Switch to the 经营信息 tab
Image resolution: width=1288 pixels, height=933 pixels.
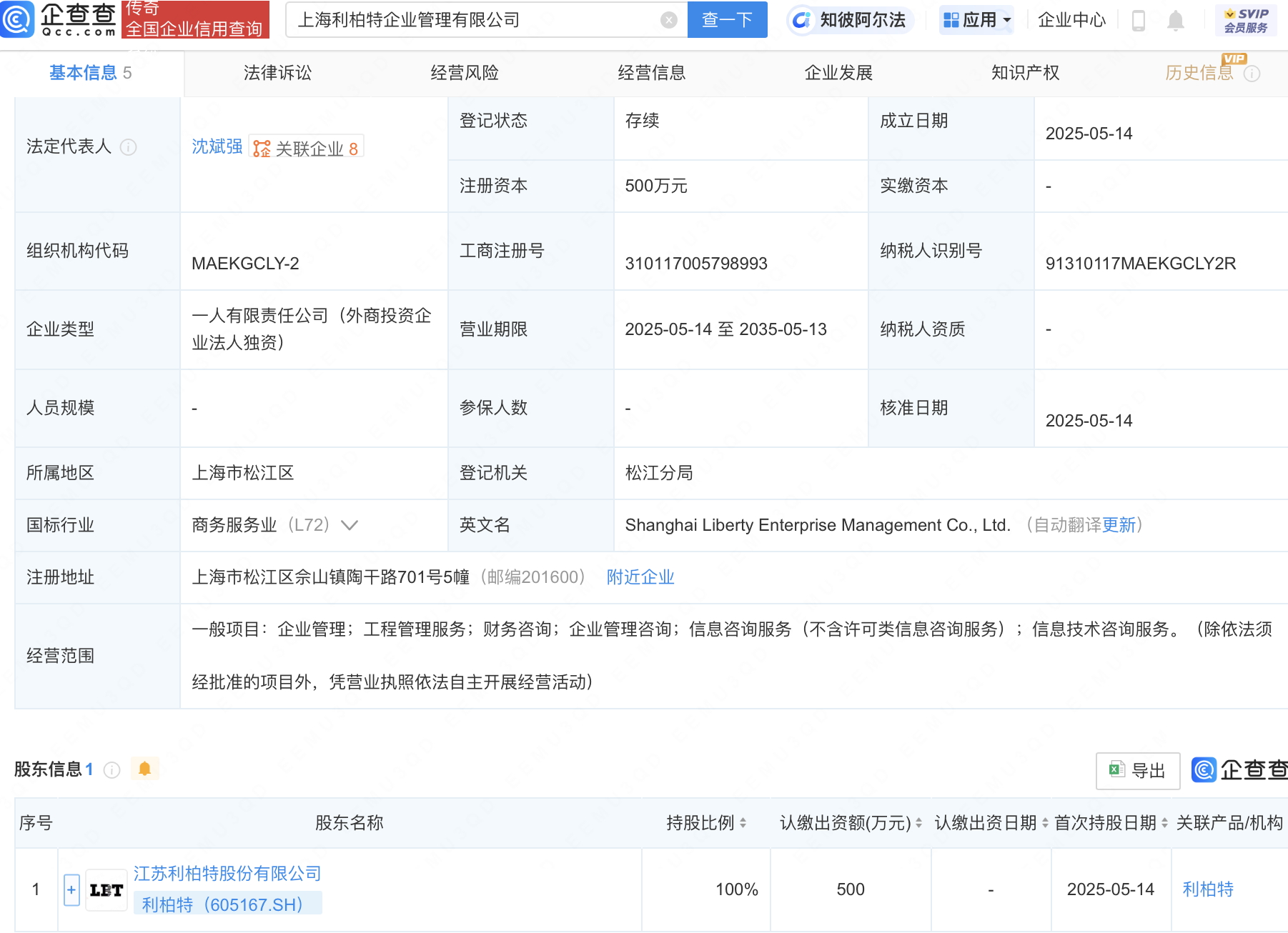coord(652,73)
